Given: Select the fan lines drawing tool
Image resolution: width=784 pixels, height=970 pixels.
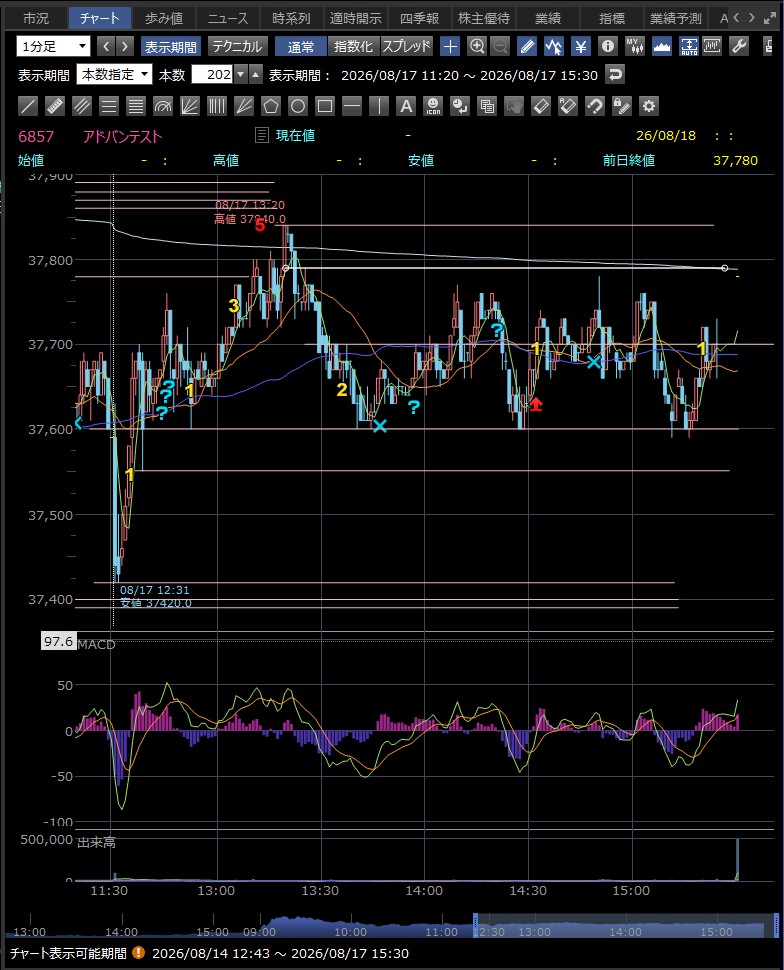Looking at the screenshot, I should pos(190,106).
